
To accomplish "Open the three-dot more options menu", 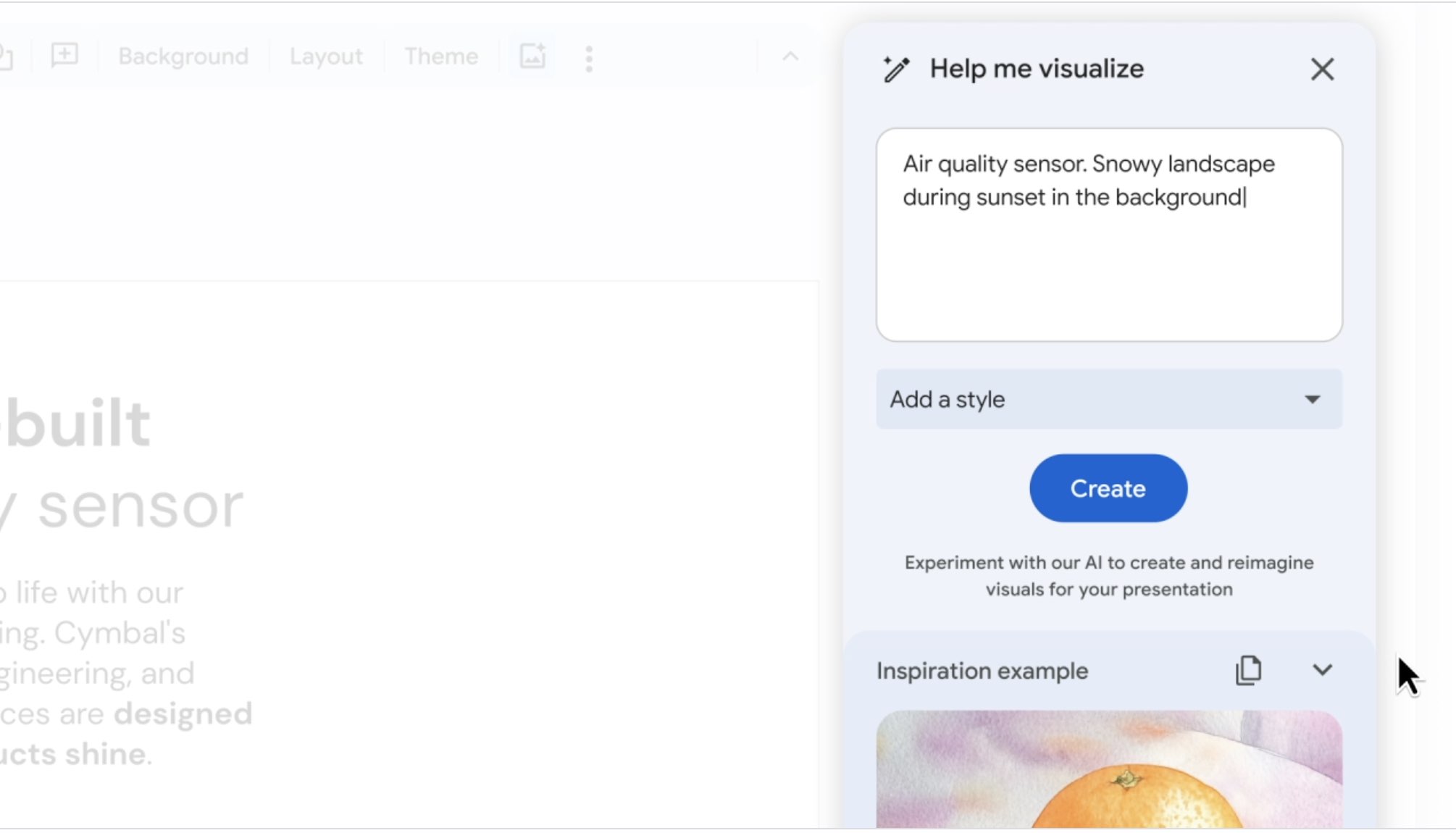I will pyautogui.click(x=589, y=59).
